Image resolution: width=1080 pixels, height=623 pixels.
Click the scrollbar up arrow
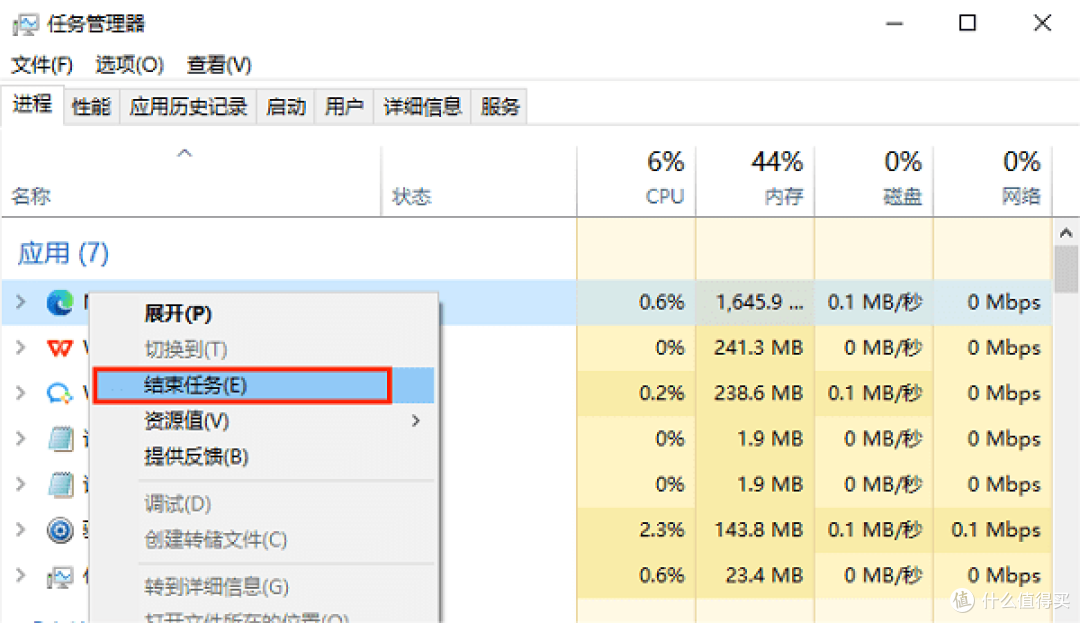(x=1066, y=233)
